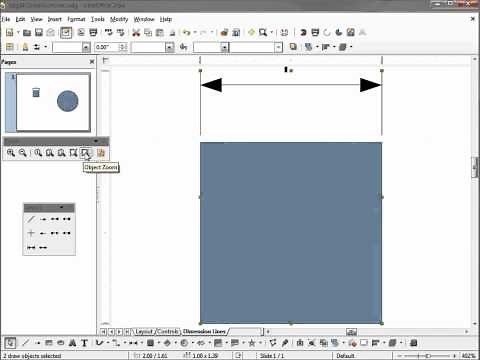Open the Edit menu
Viewport: 480px width, 360px height.
click(20, 19)
